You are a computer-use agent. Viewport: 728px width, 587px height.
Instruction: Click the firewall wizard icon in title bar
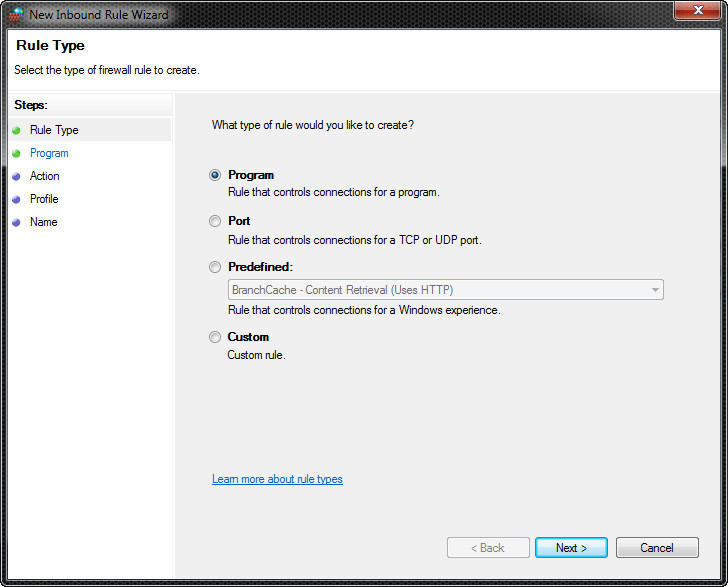(x=16, y=15)
